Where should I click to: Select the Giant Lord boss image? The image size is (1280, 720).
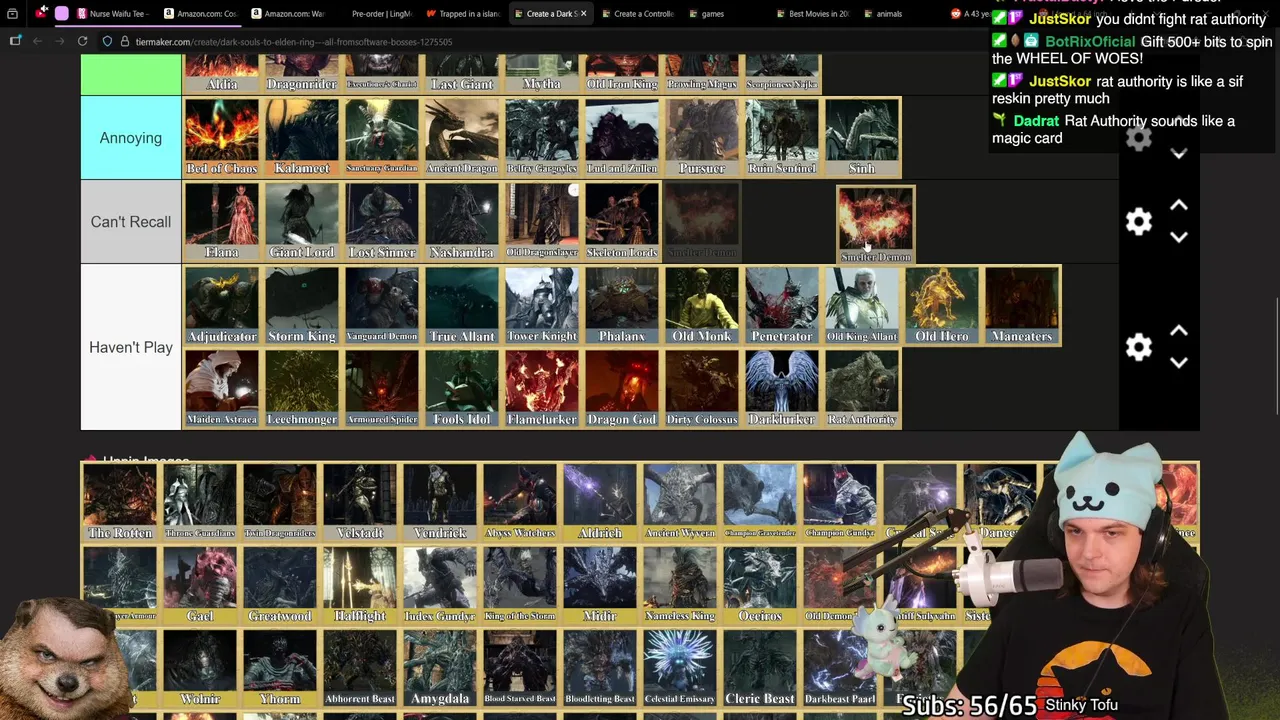pos(301,222)
